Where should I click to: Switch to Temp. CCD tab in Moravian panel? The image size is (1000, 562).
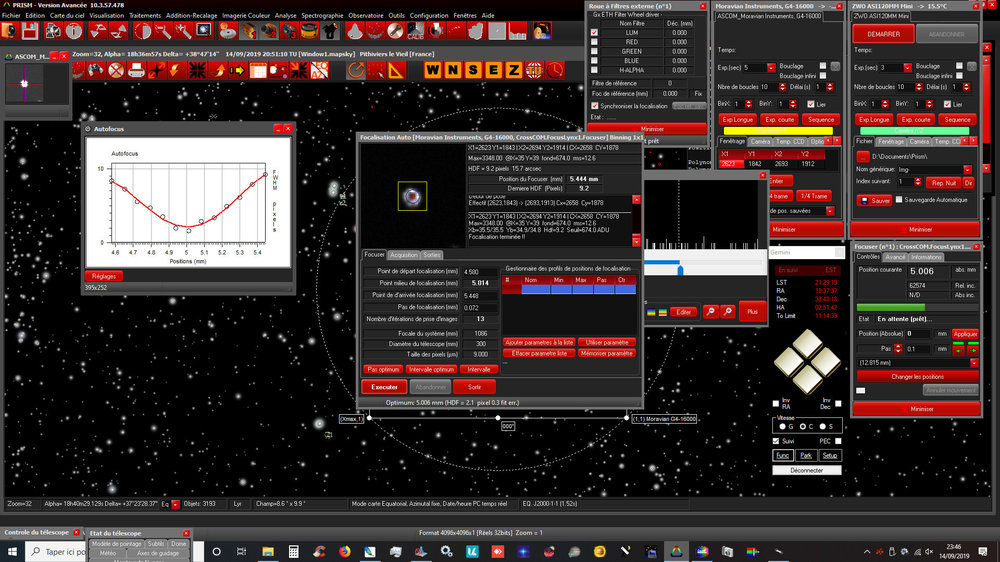[791, 141]
